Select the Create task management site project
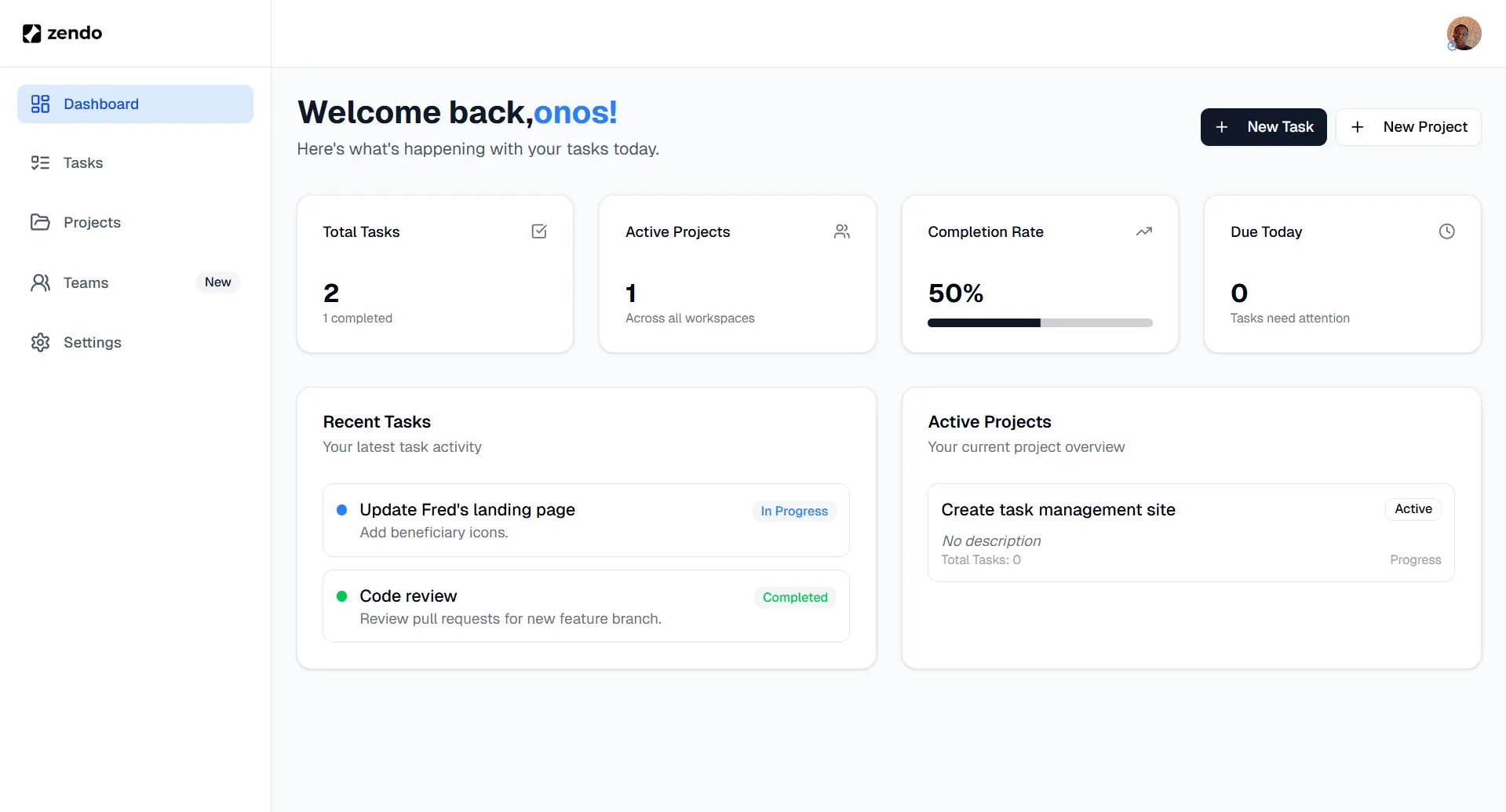1506x812 pixels. (1058, 510)
